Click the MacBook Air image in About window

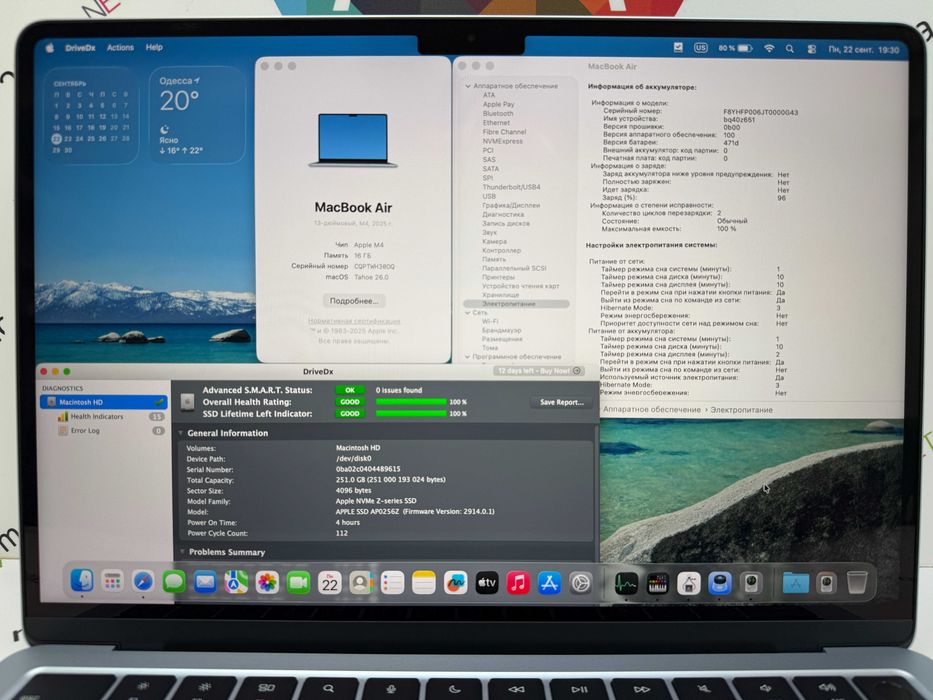(x=353, y=140)
